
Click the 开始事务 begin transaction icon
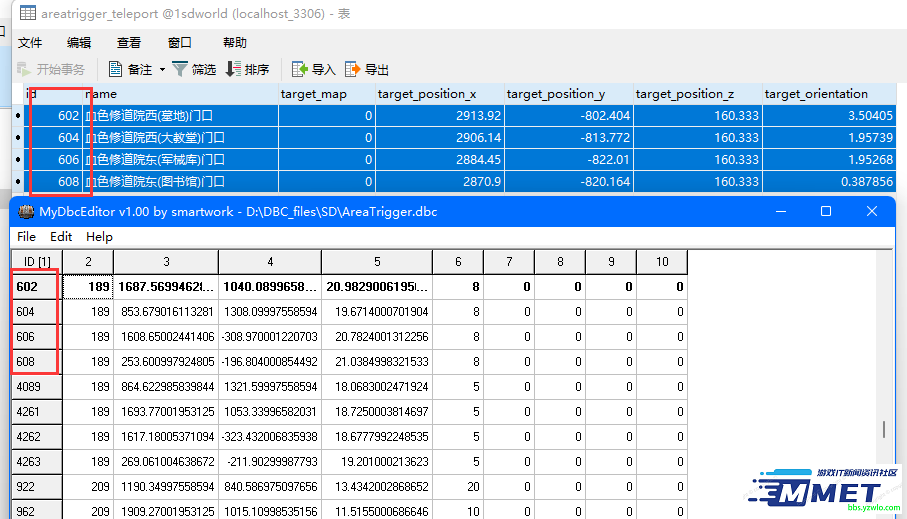[x=25, y=69]
